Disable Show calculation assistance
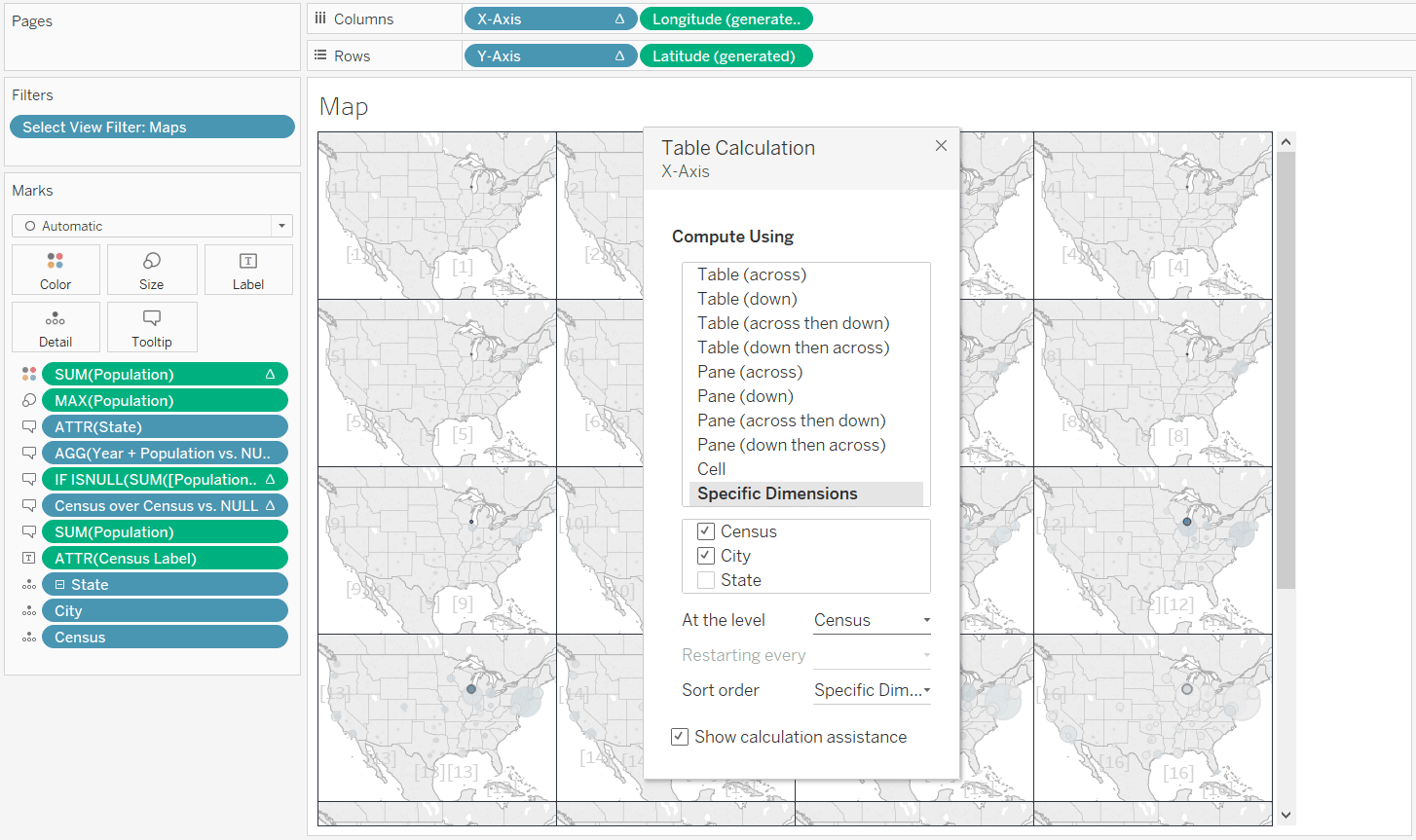The height and width of the screenshot is (840, 1416). pos(679,737)
